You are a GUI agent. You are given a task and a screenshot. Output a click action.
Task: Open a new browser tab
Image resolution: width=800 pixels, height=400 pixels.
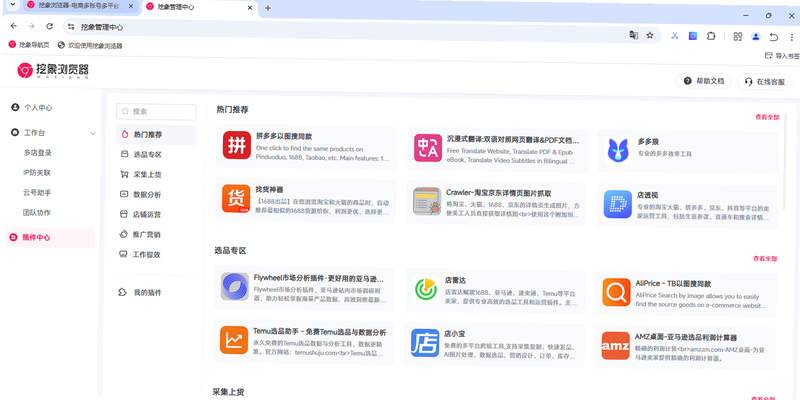(x=268, y=8)
